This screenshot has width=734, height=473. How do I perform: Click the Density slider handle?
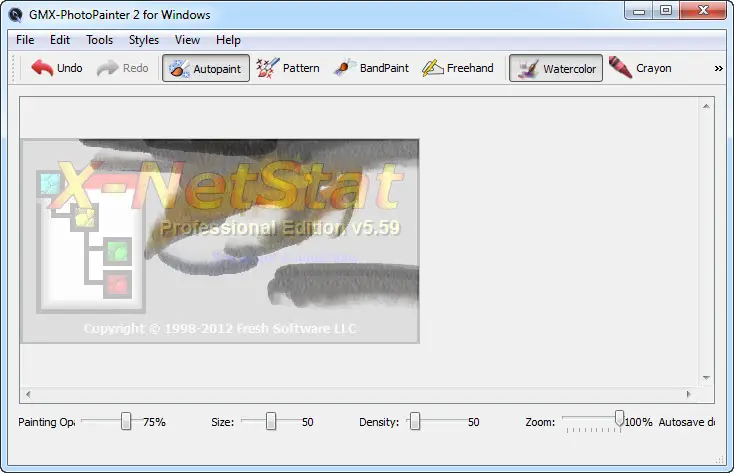click(415, 421)
